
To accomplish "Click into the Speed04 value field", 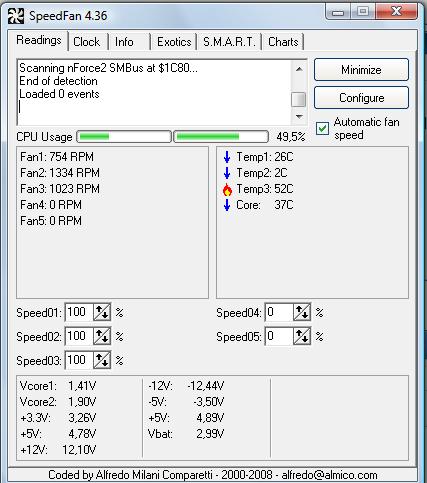I will coord(279,312).
